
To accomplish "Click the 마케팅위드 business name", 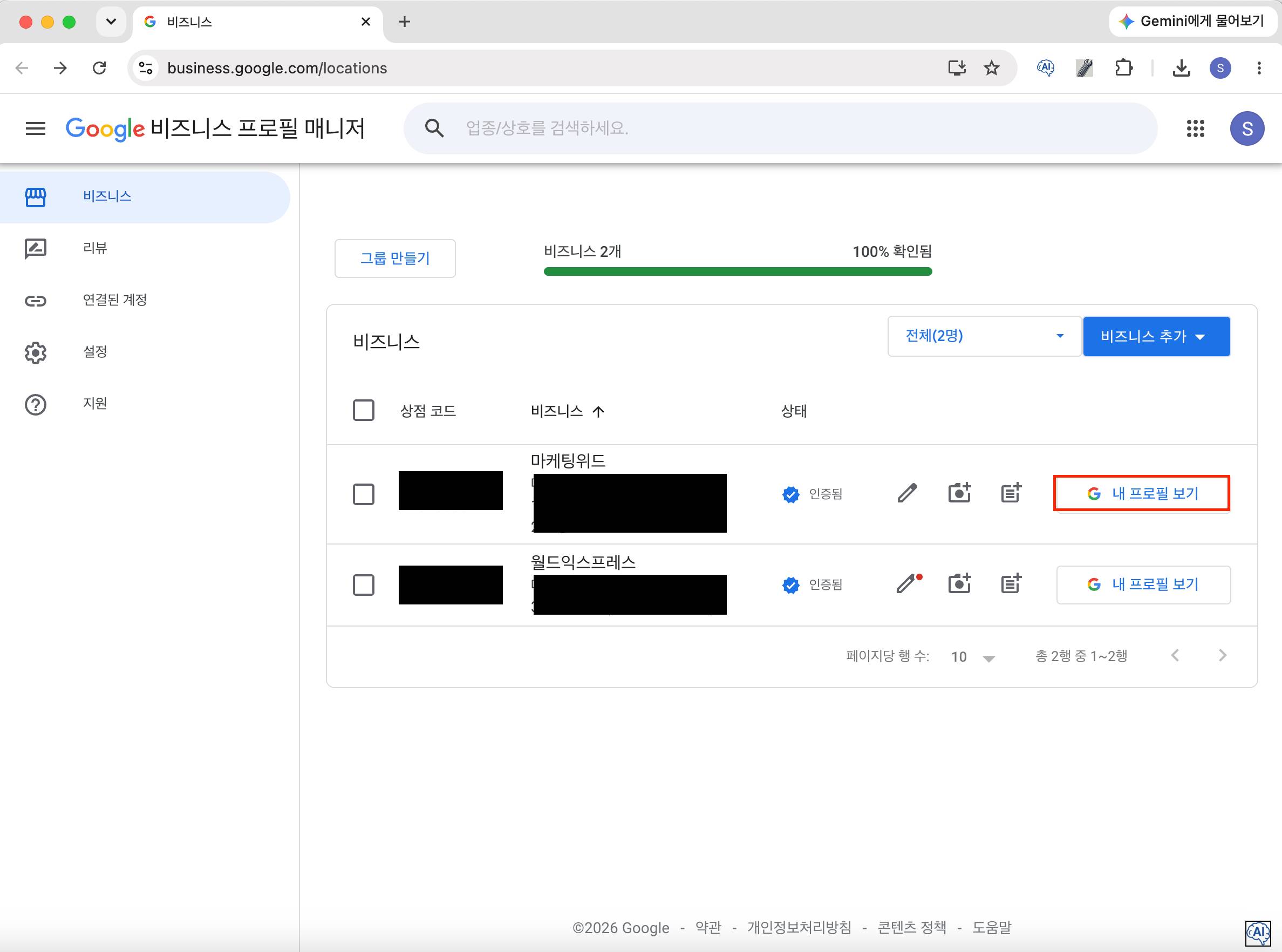I will tap(568, 460).
